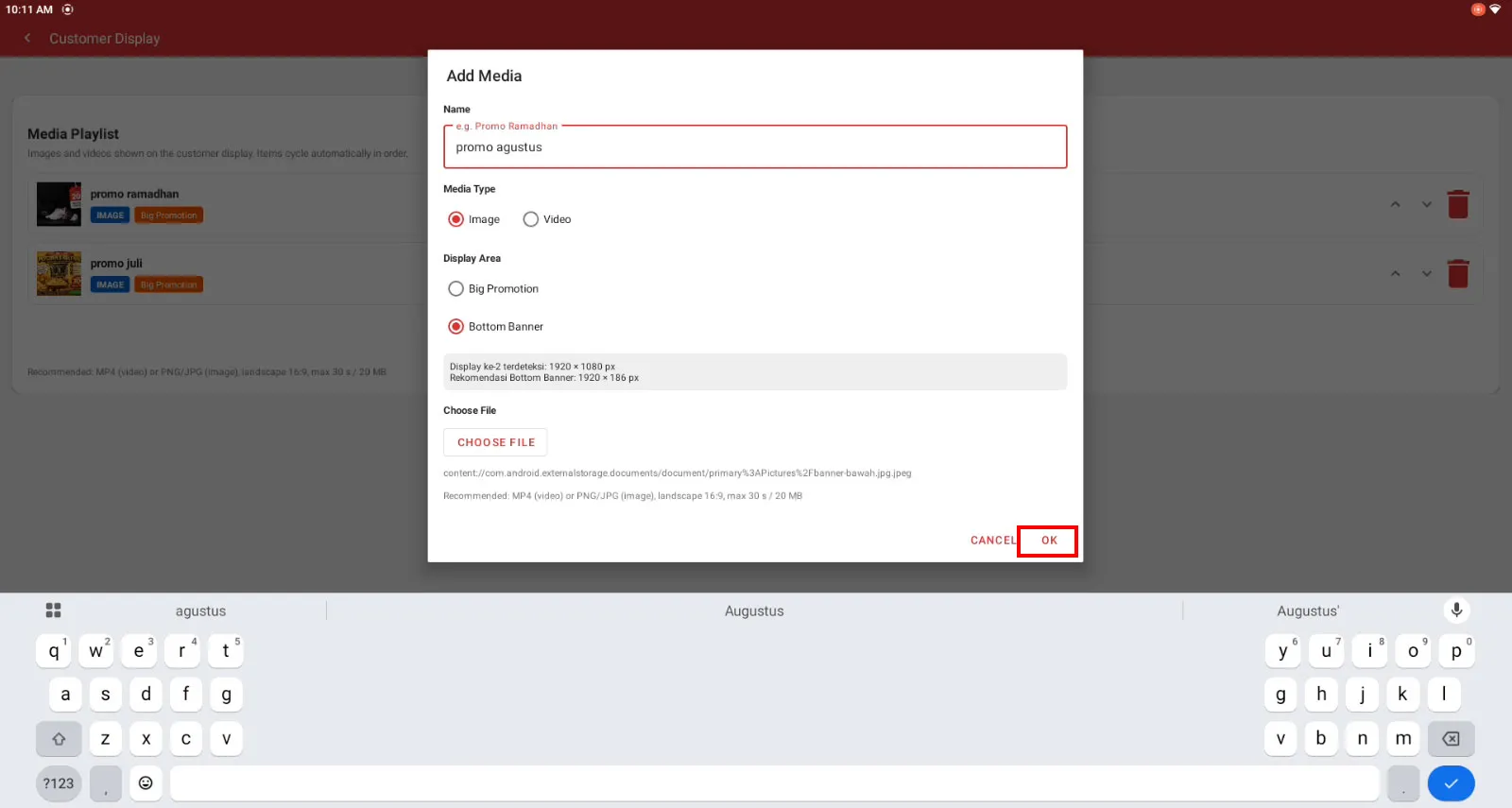The width and height of the screenshot is (1512, 808).
Task: Tap the blue keyboard checkmark button
Action: point(1451,783)
